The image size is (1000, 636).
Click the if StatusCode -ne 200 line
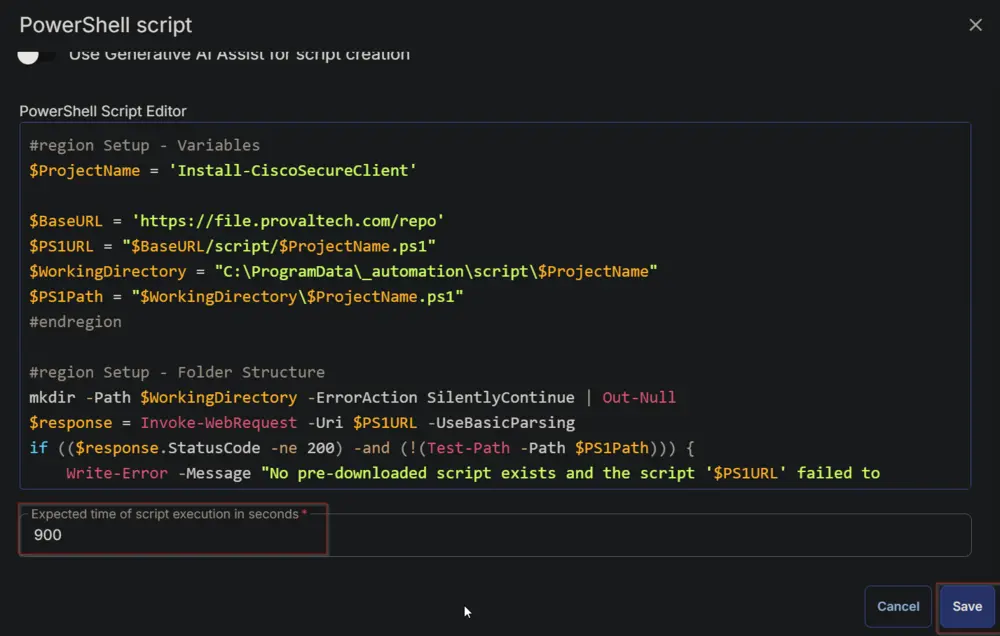(x=362, y=448)
